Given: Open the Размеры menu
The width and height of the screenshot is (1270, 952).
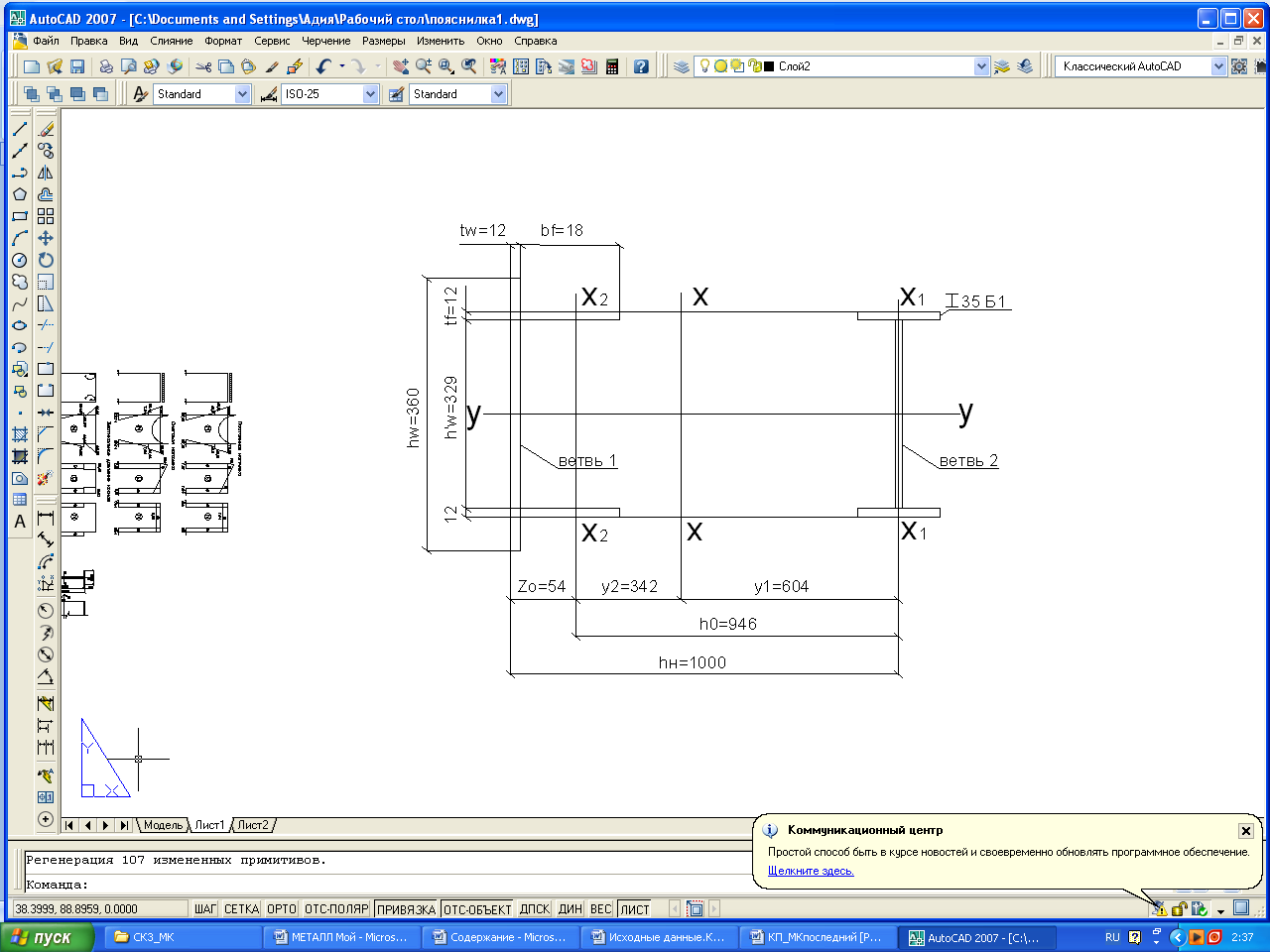Looking at the screenshot, I should pos(384,41).
